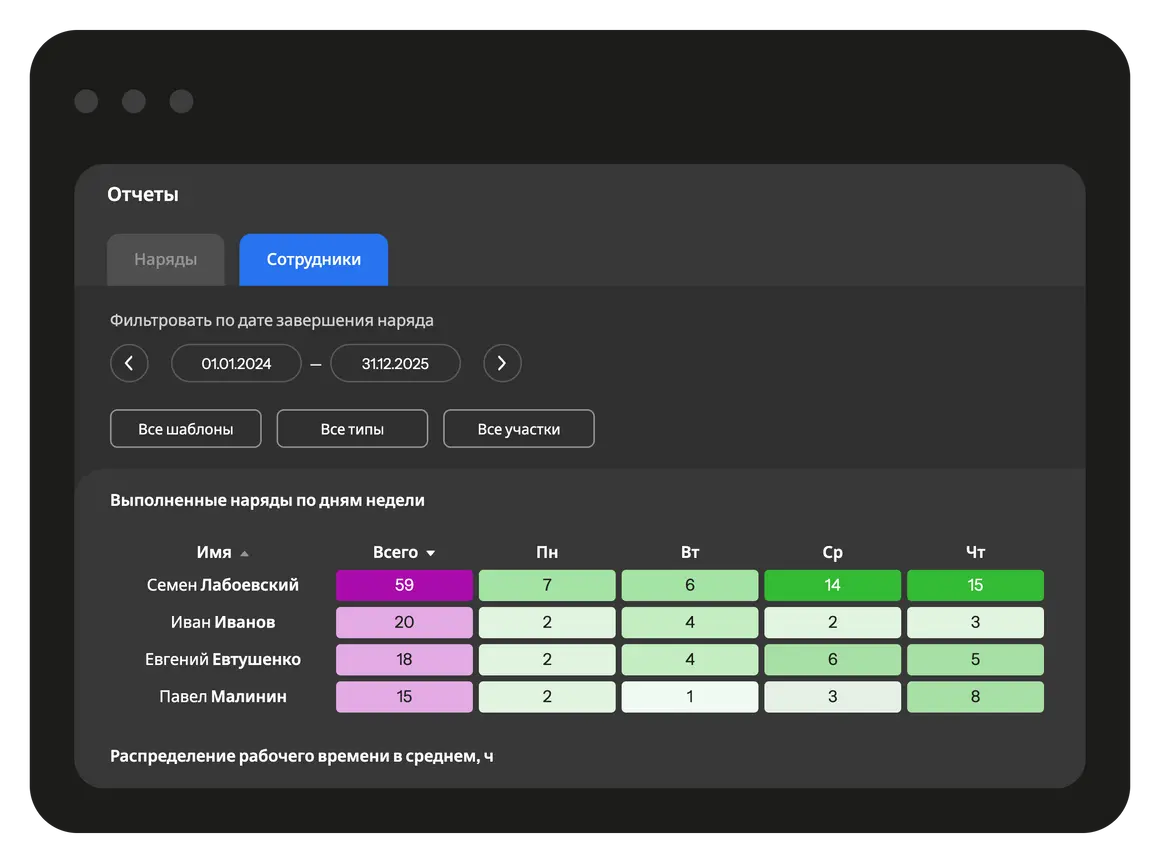Edit the start date 01.01.2024
The height and width of the screenshot is (863, 1160).
(x=236, y=363)
